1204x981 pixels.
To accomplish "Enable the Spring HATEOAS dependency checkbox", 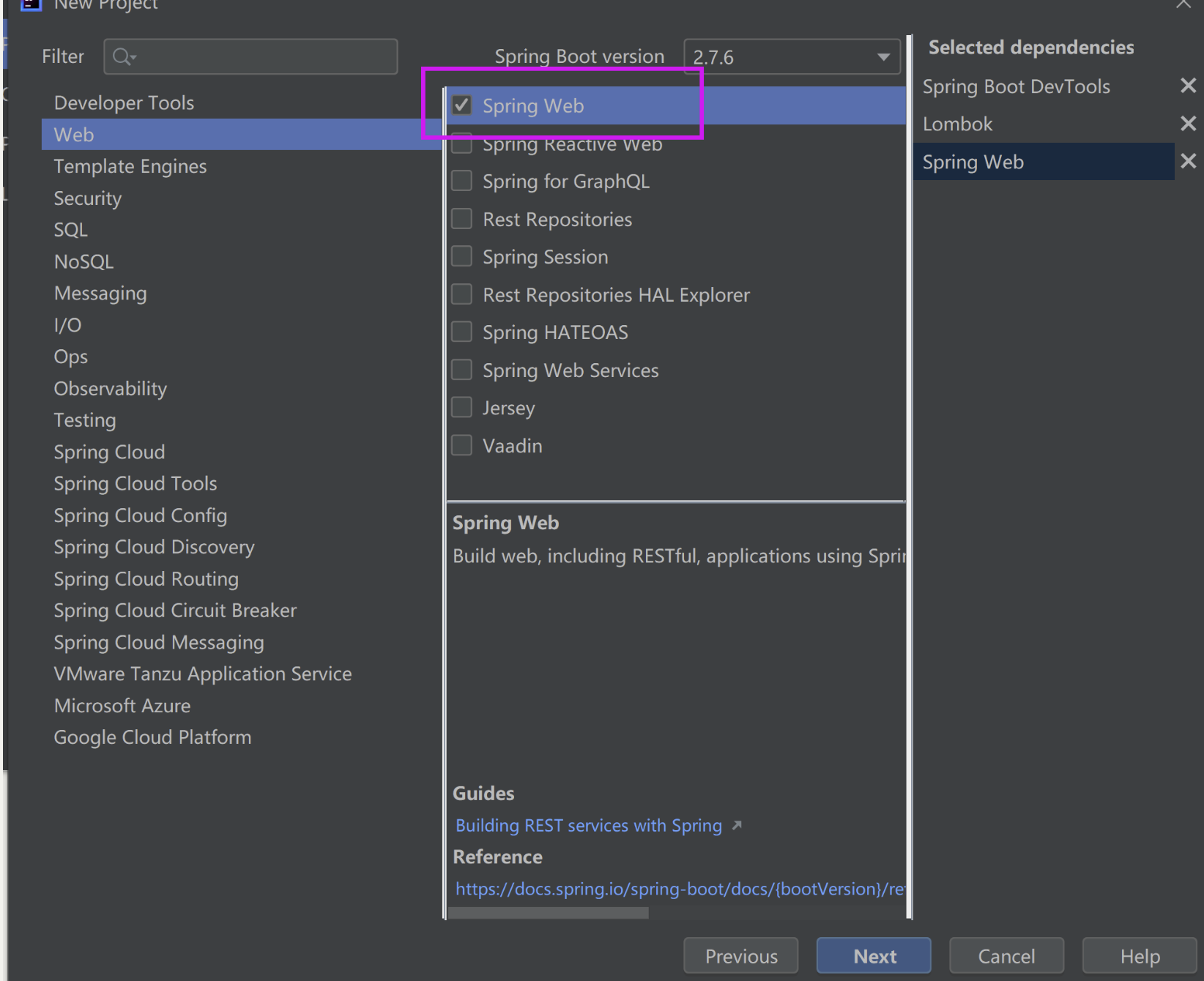I will coord(461,332).
